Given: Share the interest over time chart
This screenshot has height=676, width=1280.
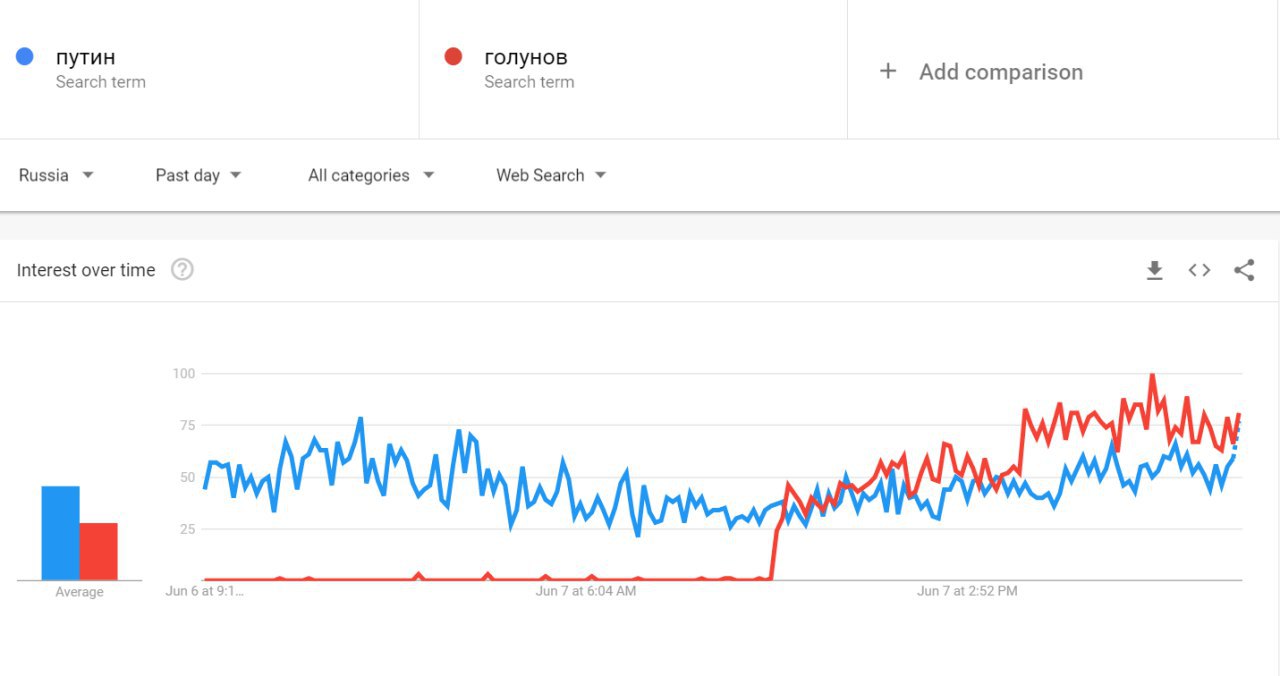Looking at the screenshot, I should [x=1244, y=270].
